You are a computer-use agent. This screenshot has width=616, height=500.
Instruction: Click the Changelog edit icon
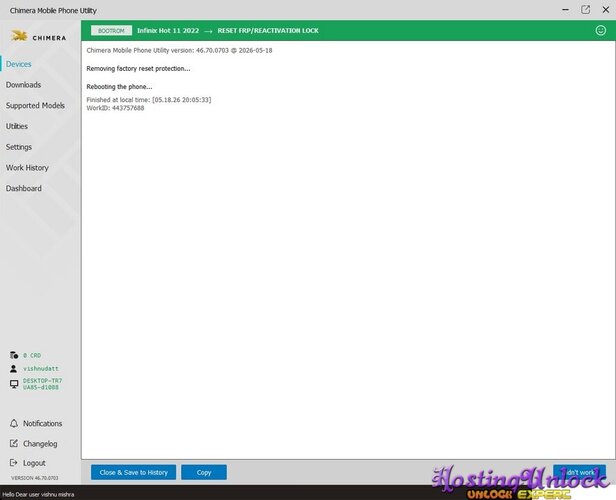[14, 443]
